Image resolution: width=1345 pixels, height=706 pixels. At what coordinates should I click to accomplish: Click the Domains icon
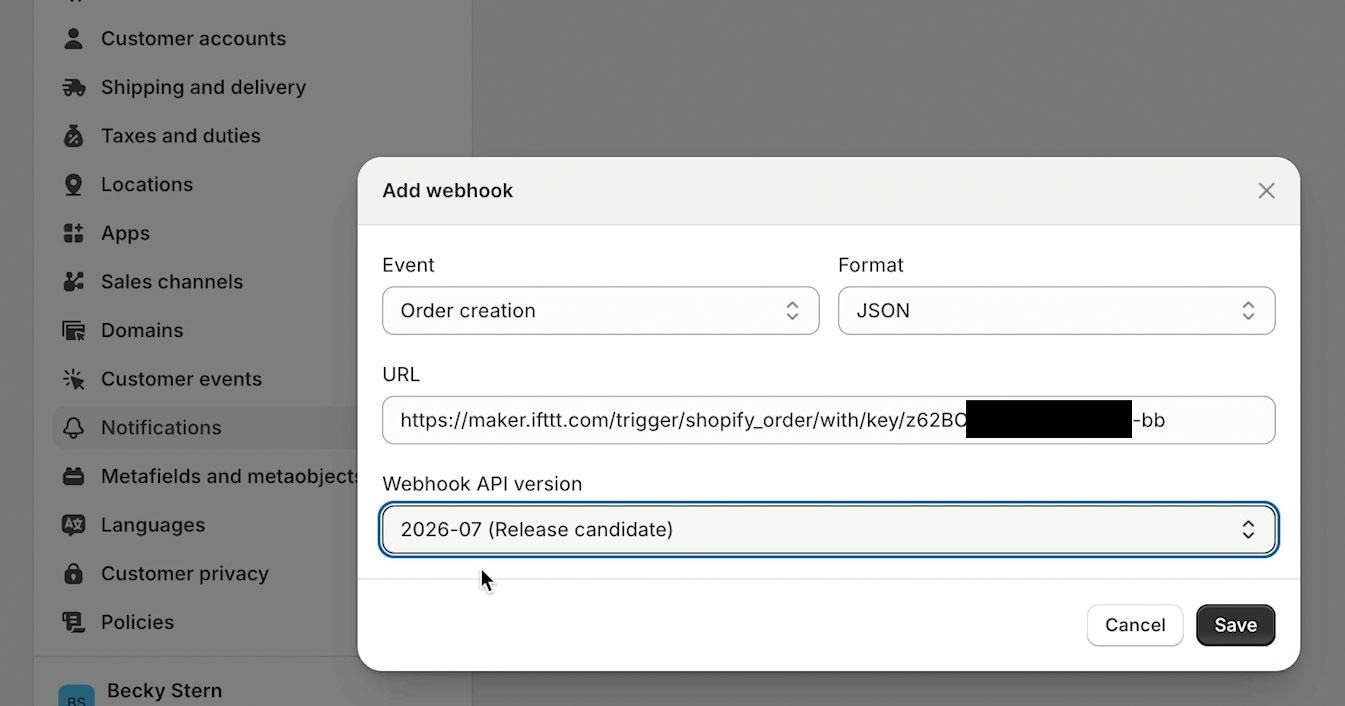73,331
